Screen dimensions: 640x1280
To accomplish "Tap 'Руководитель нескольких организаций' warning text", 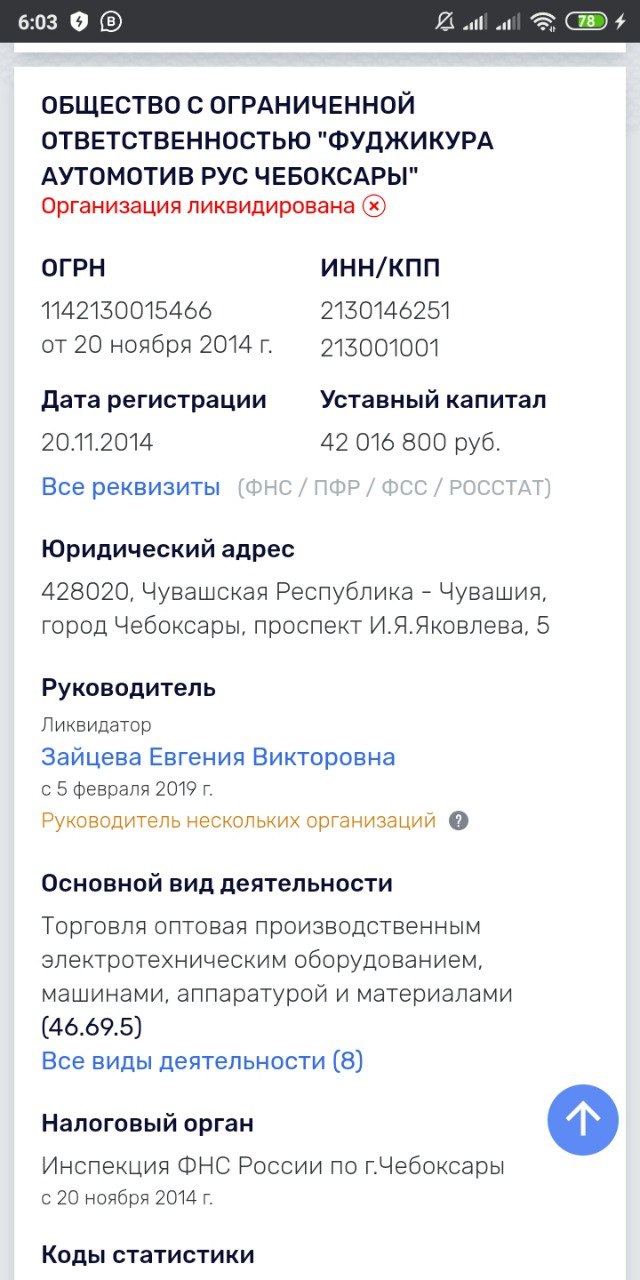I will pos(239,821).
